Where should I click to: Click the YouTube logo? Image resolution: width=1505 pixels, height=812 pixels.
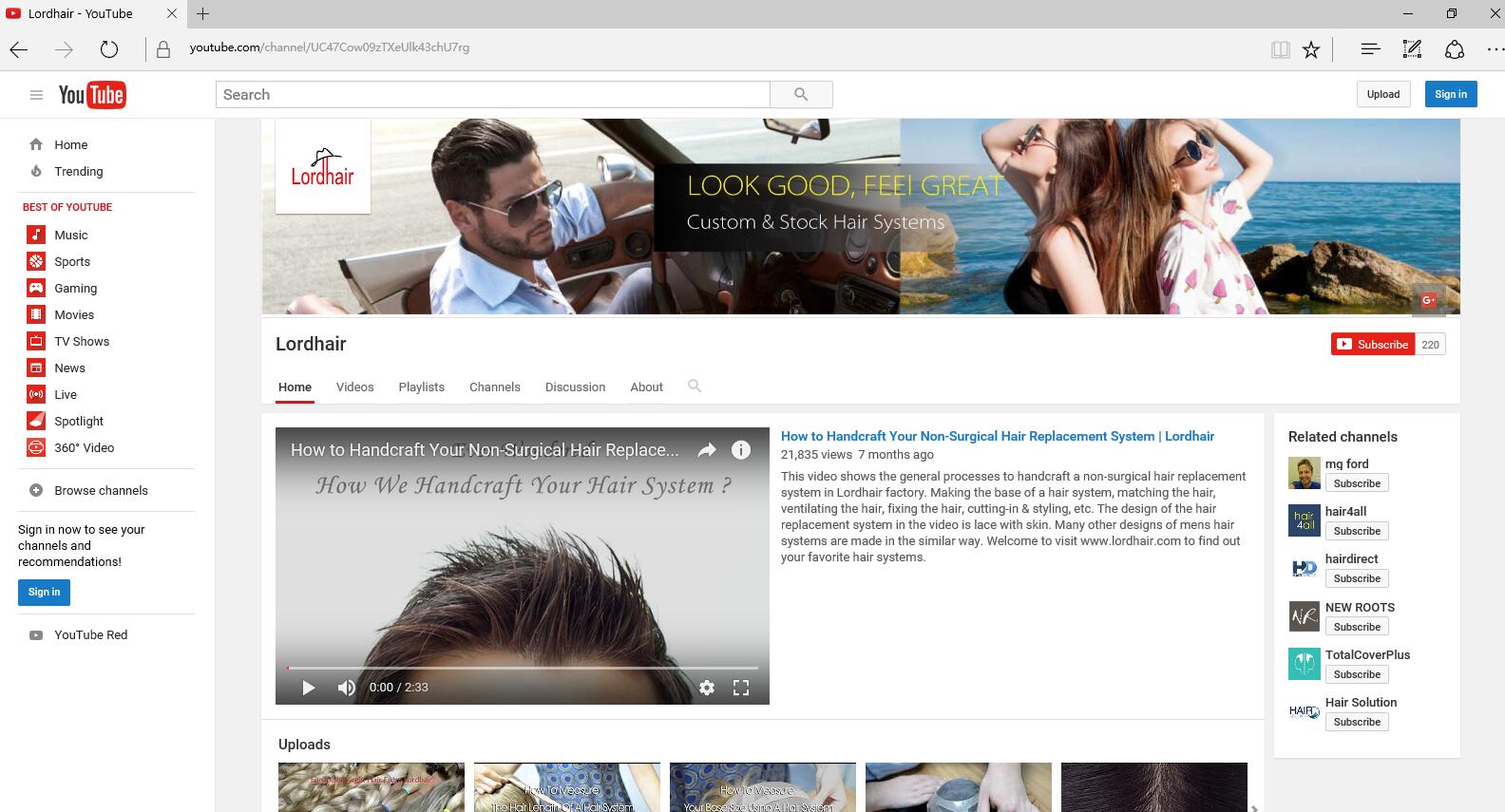coord(92,95)
